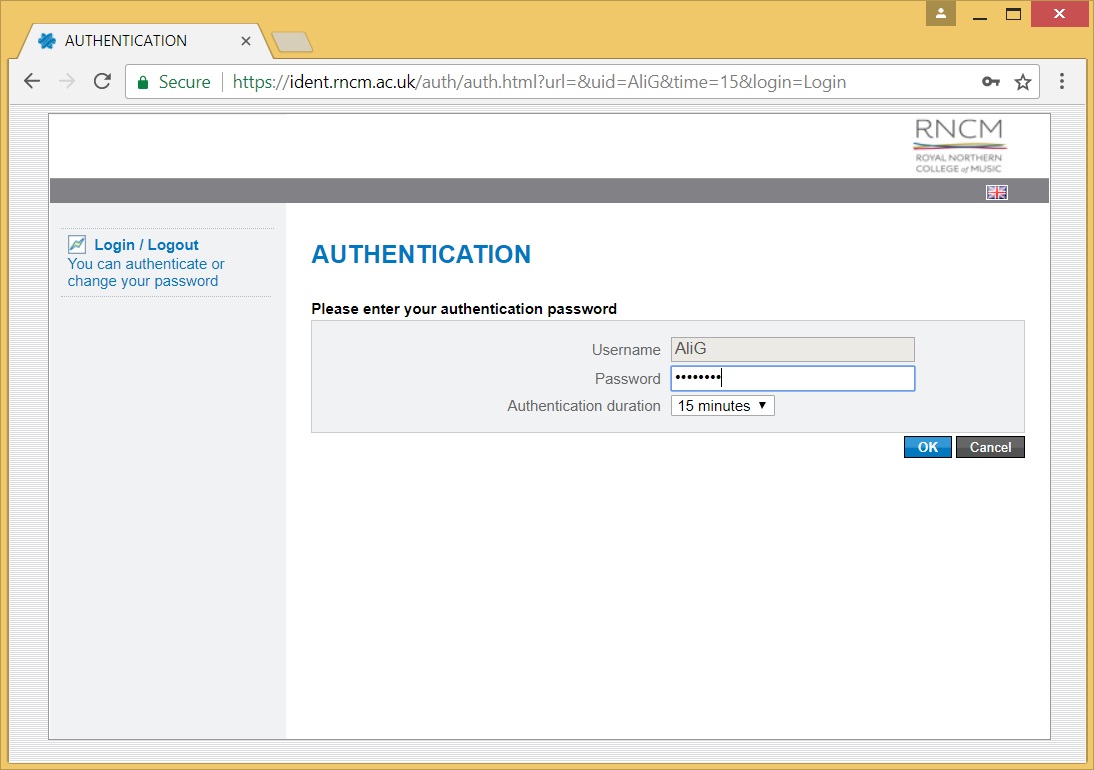Click inside the Password field
The width and height of the screenshot is (1094, 770).
point(792,378)
